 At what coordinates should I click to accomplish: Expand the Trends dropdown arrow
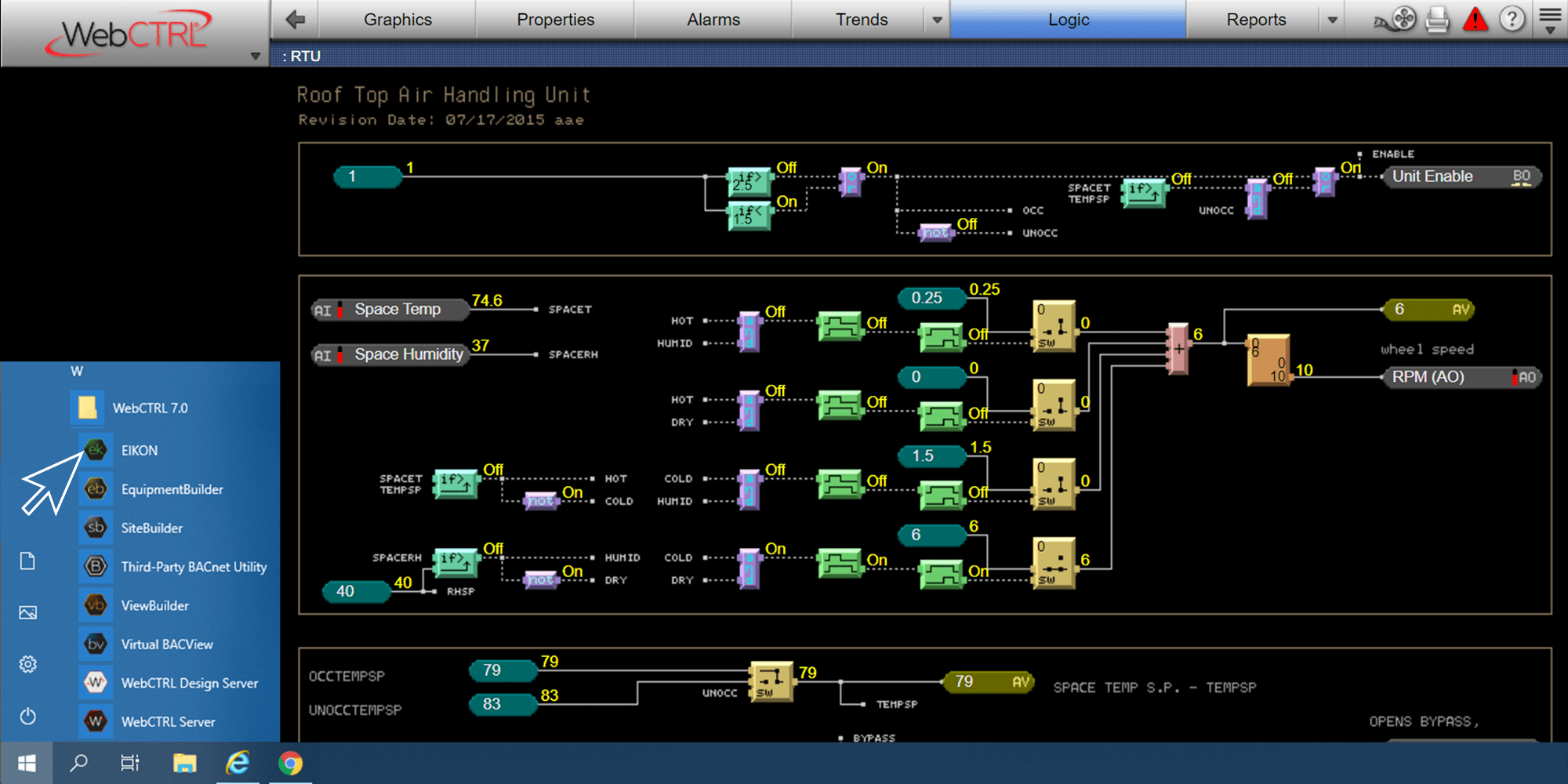(937, 20)
